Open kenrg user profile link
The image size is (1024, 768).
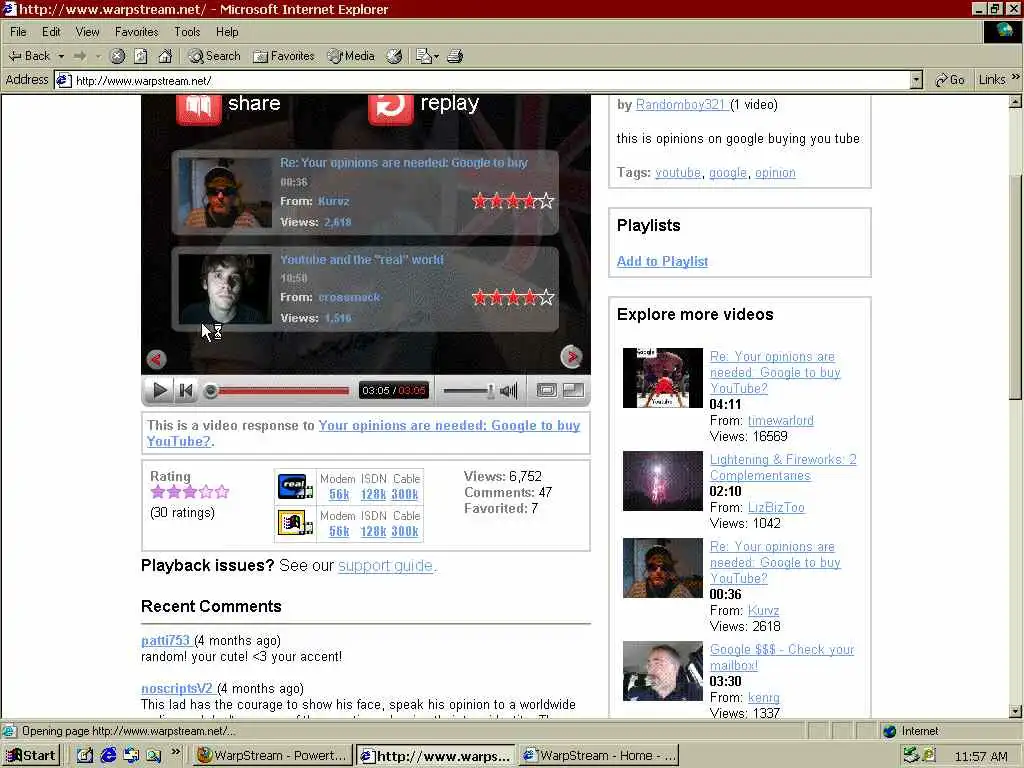pos(763,697)
